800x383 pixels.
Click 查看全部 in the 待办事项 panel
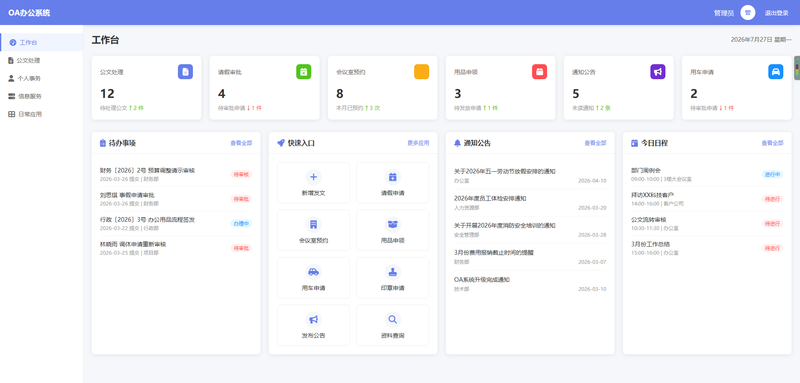point(241,143)
